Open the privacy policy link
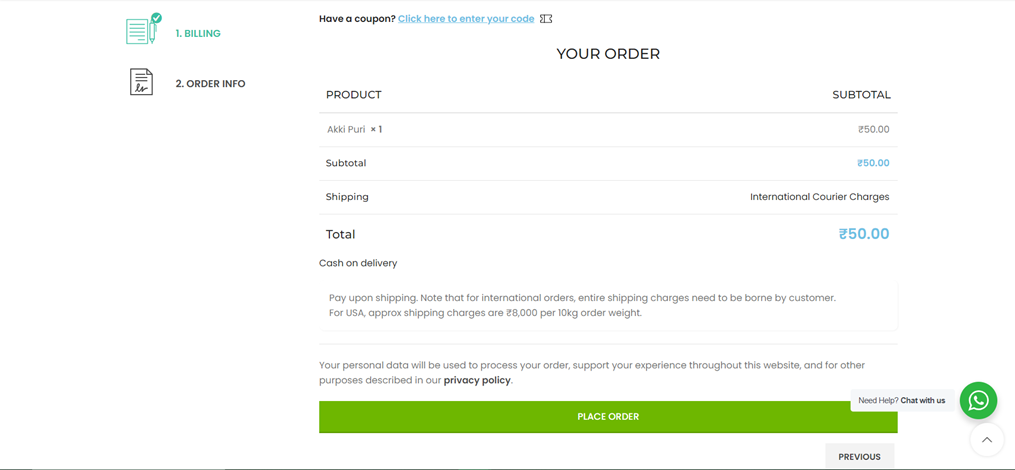 click(477, 381)
